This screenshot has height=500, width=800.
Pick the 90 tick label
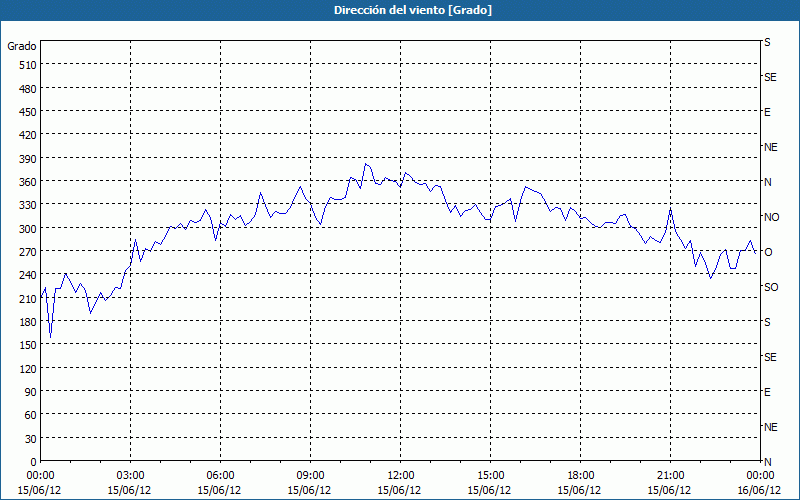(x=31, y=392)
